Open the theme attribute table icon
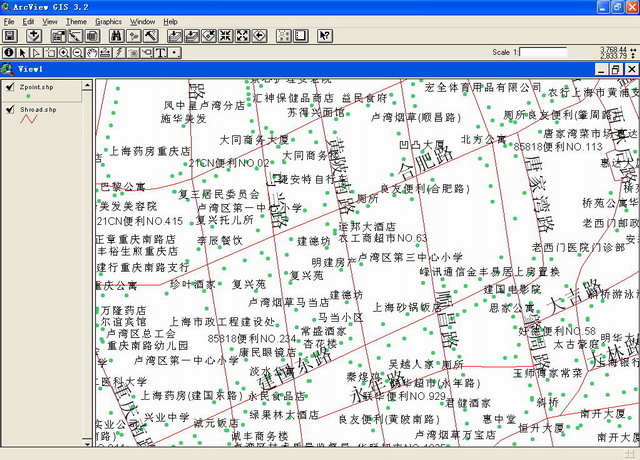The height and width of the screenshot is (460, 640). coord(92,36)
